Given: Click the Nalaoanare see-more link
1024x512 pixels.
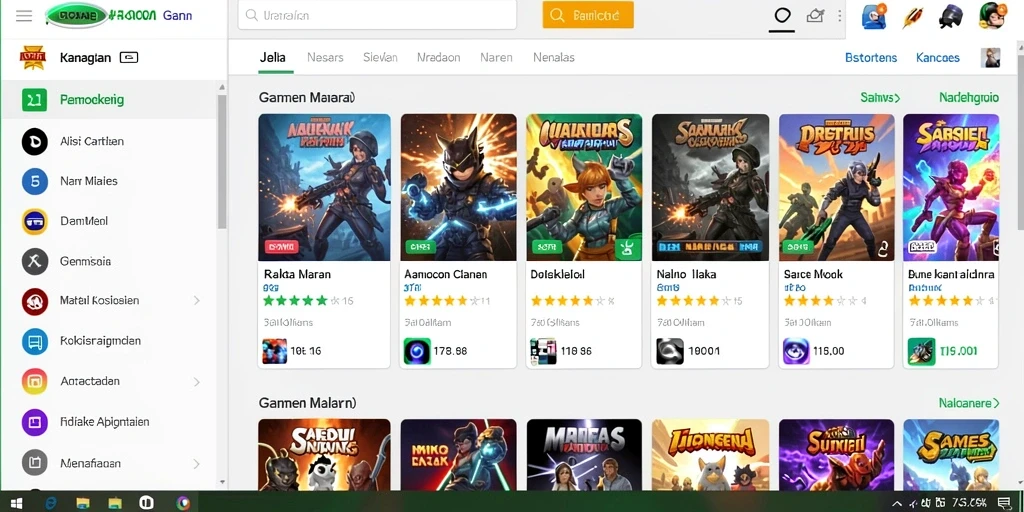Looking at the screenshot, I should click(968, 403).
